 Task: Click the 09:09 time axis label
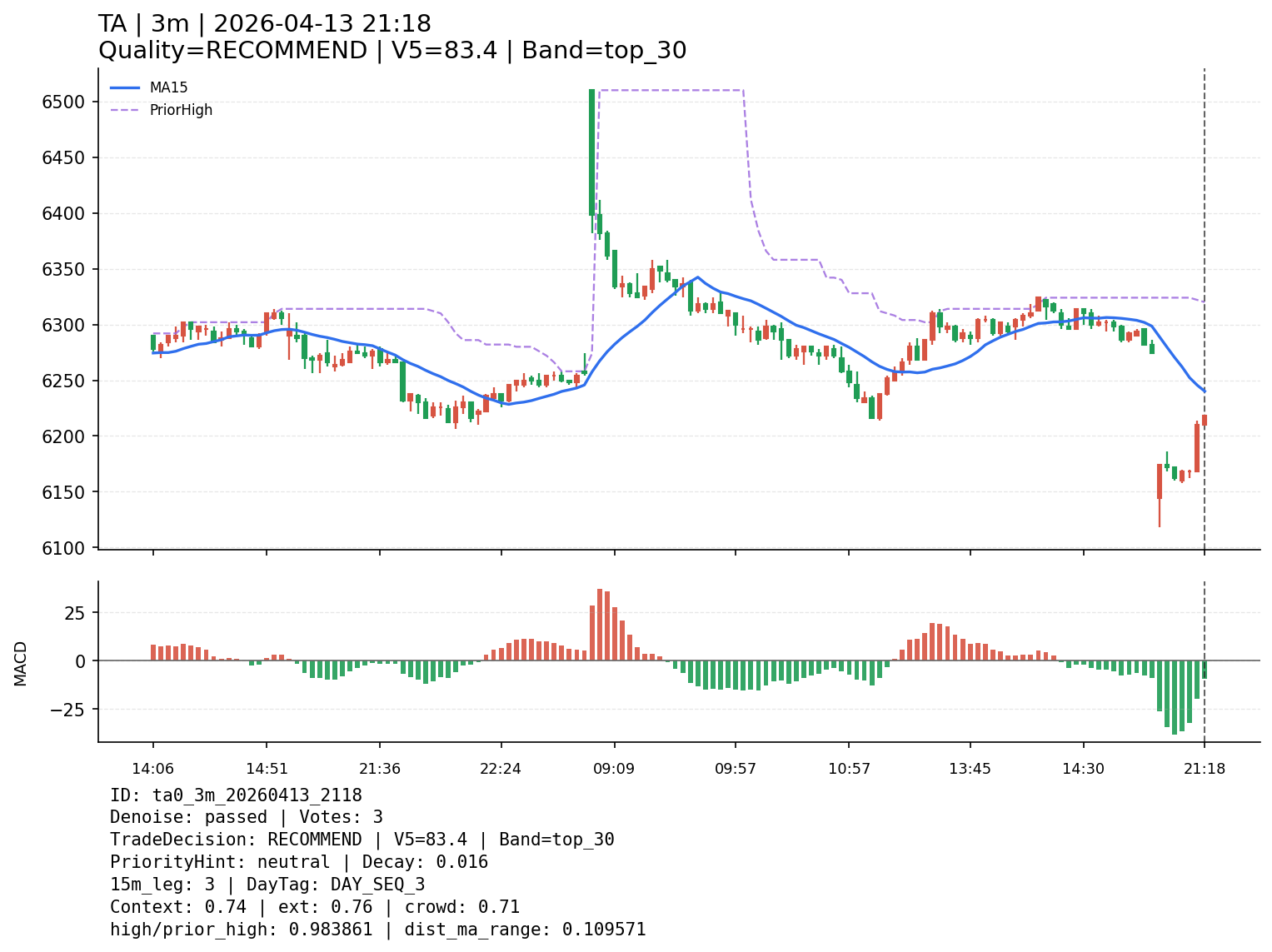pos(614,769)
